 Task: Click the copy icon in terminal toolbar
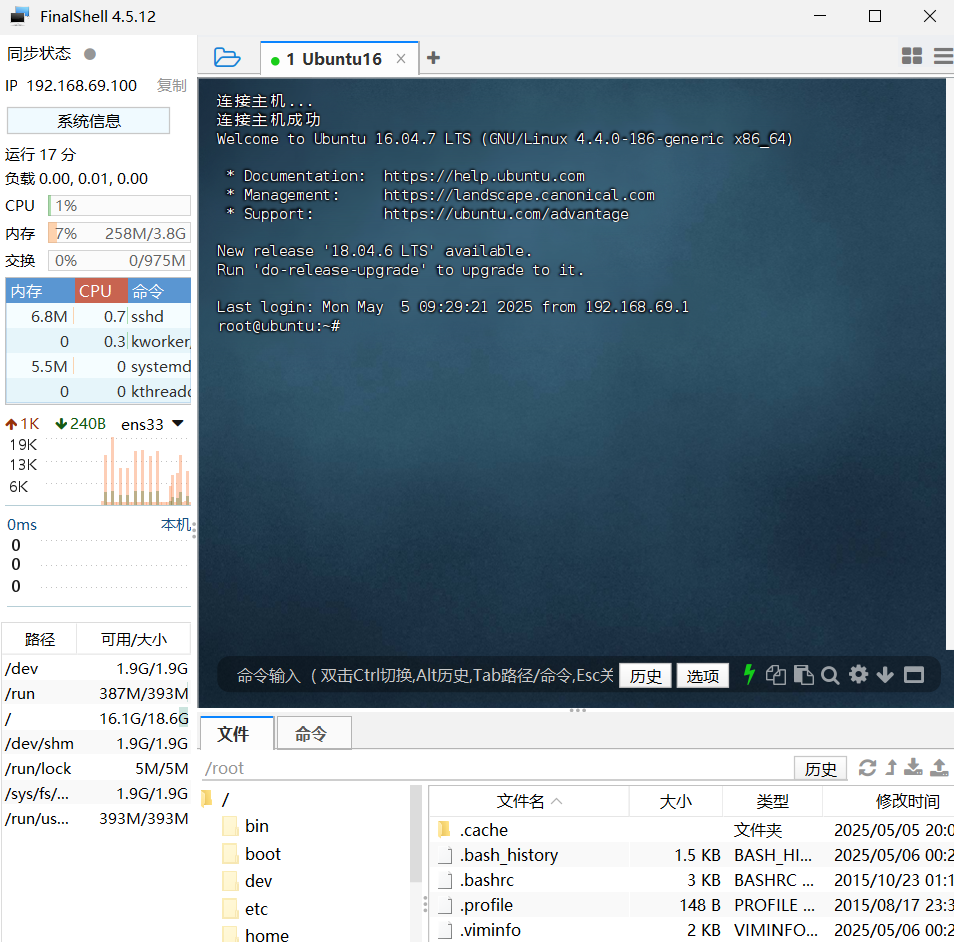pyautogui.click(x=776, y=675)
